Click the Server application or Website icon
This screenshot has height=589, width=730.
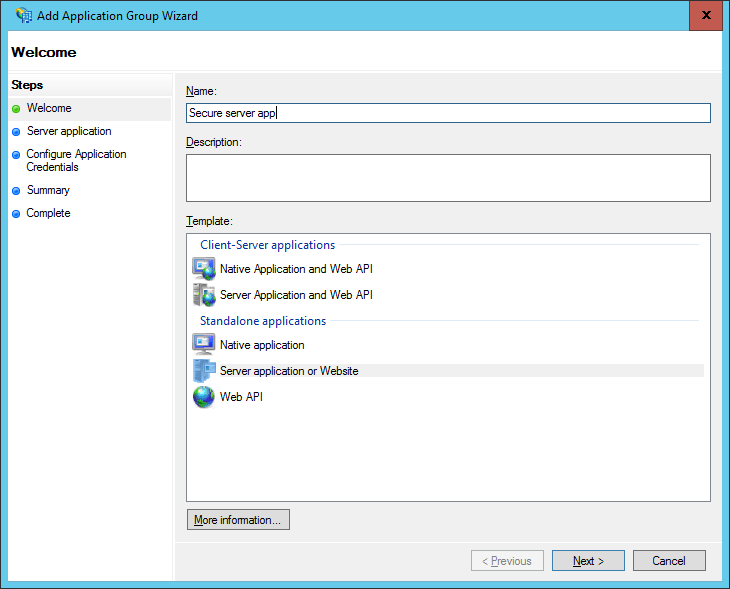pyautogui.click(x=204, y=371)
